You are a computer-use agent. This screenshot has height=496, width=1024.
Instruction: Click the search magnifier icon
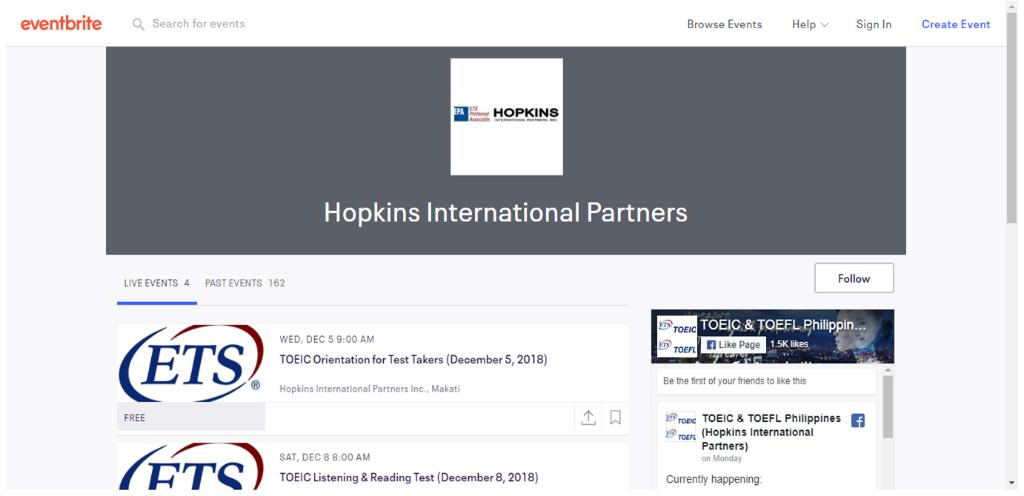(x=138, y=24)
